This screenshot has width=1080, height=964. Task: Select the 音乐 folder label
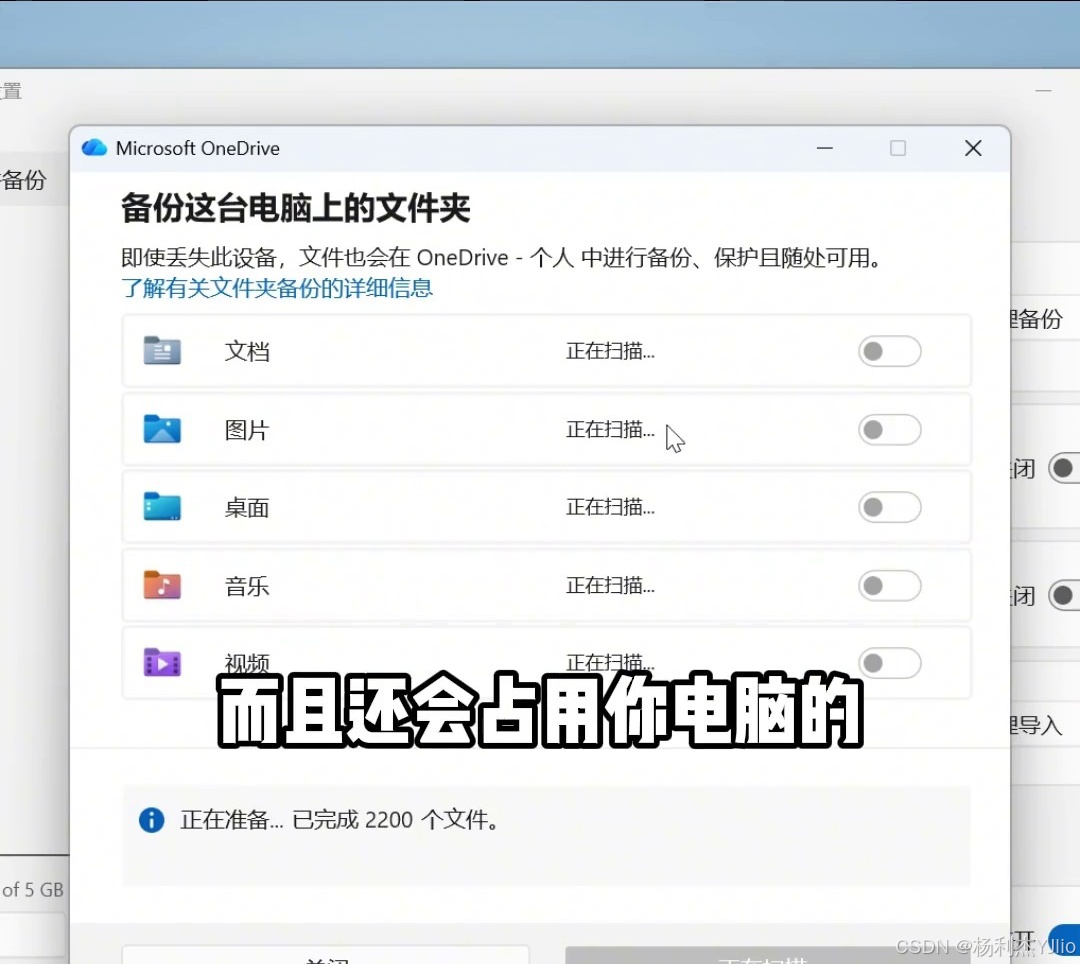click(x=247, y=587)
